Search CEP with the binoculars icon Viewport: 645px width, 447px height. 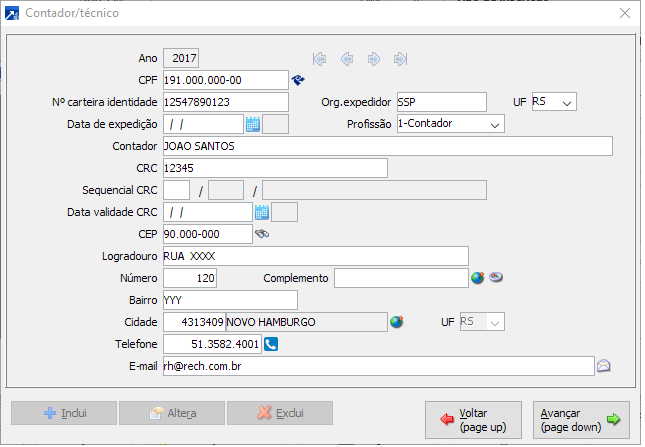[262, 234]
